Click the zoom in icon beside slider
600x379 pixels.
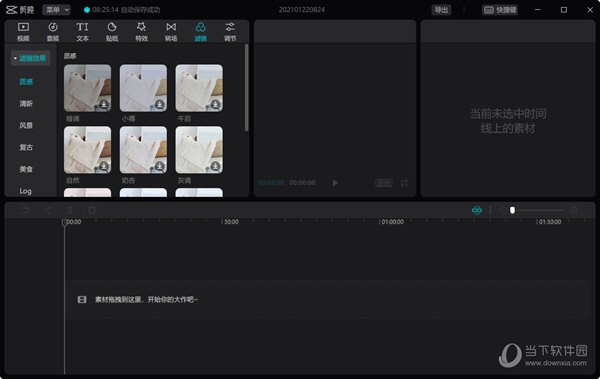[573, 210]
